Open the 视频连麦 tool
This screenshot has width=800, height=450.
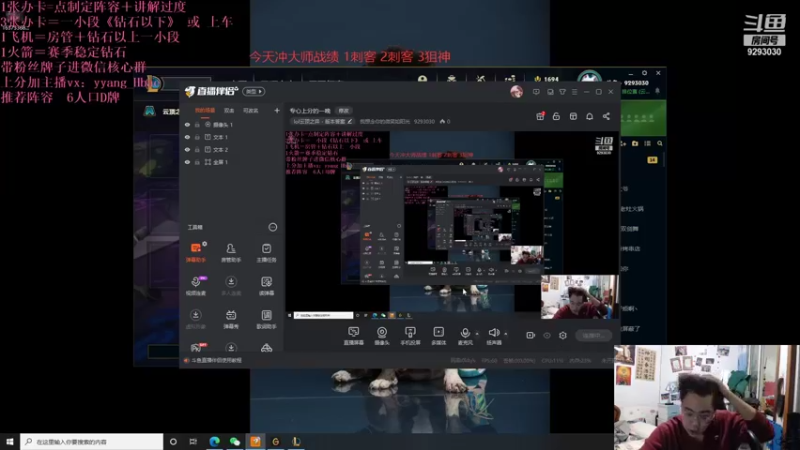[x=196, y=286]
